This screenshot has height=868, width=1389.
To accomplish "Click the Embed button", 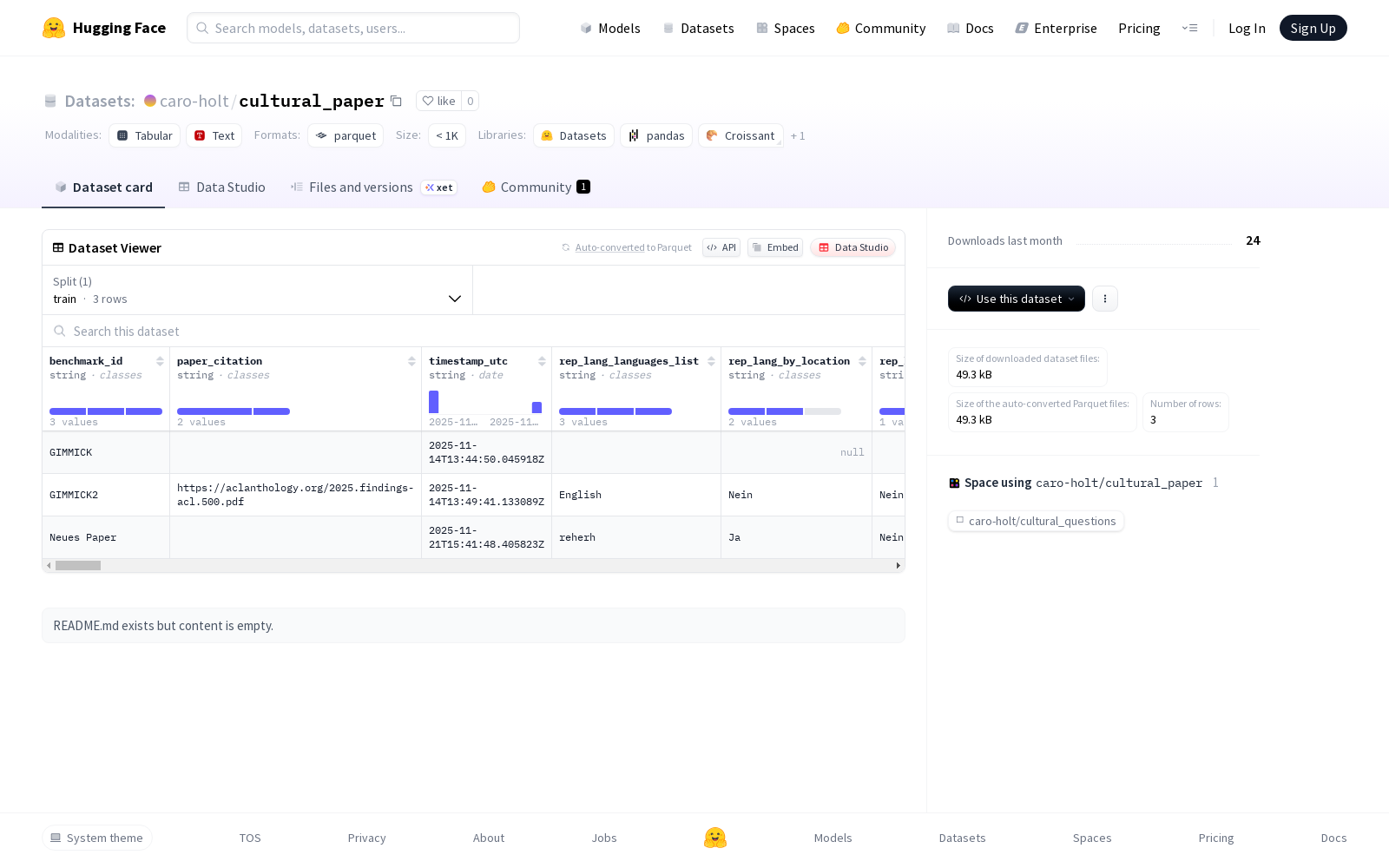I will (775, 247).
